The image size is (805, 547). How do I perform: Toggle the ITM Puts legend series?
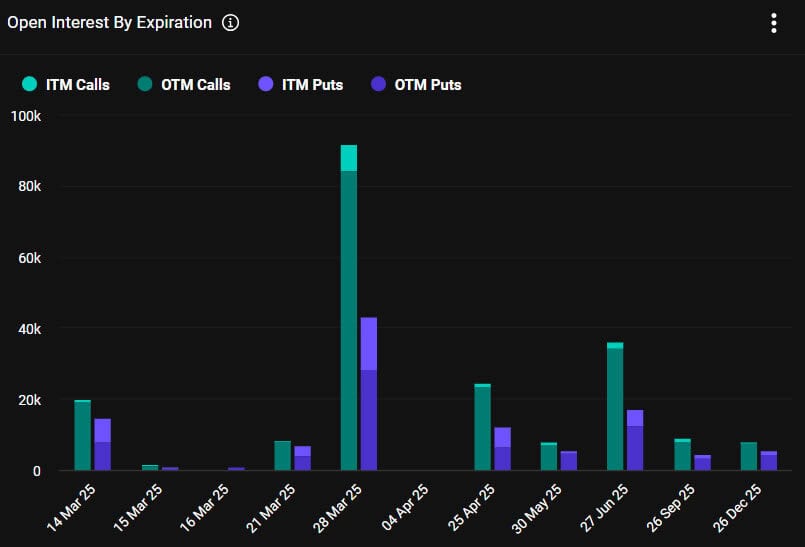[301, 84]
